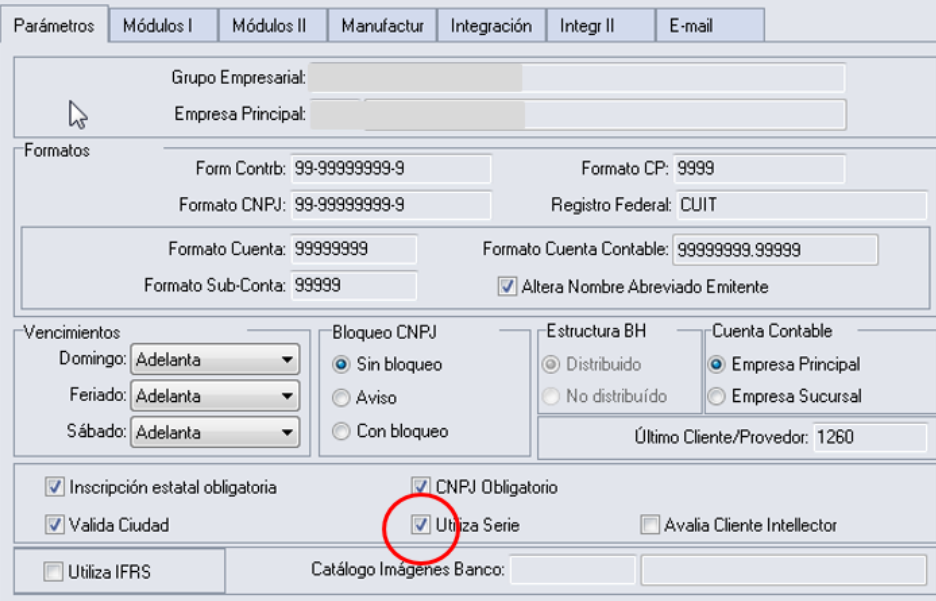The width and height of the screenshot is (936, 601).
Task: Select Empresa Principal under Cuenta Contable
Action: (x=716, y=364)
